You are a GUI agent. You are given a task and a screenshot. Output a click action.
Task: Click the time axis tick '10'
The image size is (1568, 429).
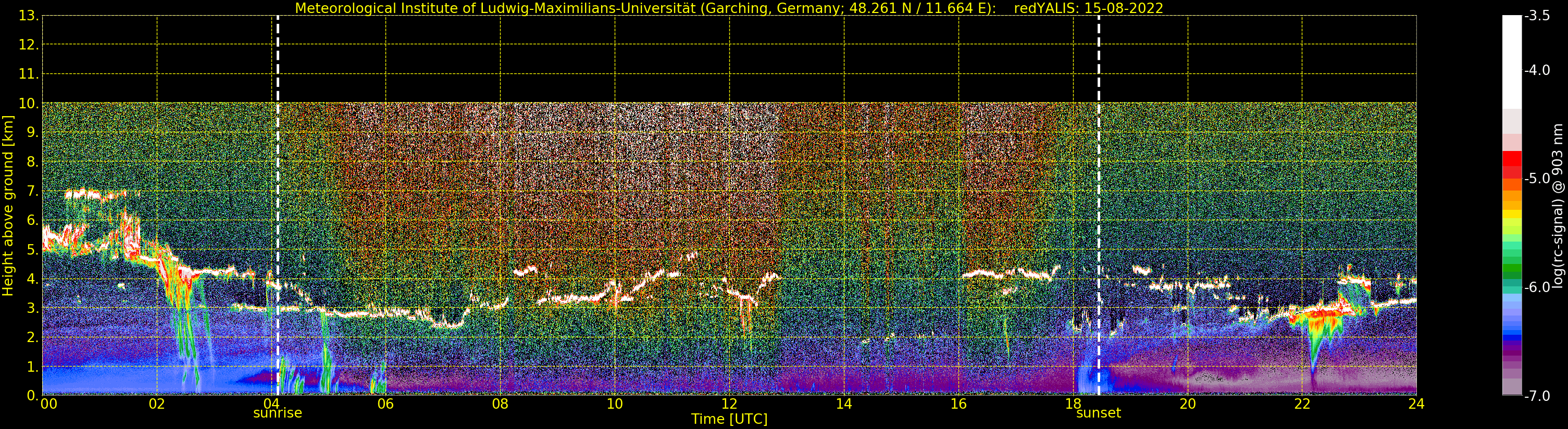[615, 404]
